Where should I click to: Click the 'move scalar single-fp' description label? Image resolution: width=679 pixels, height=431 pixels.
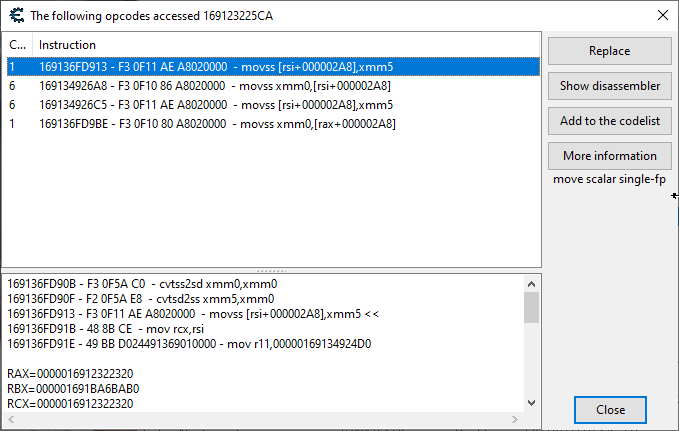[609, 179]
